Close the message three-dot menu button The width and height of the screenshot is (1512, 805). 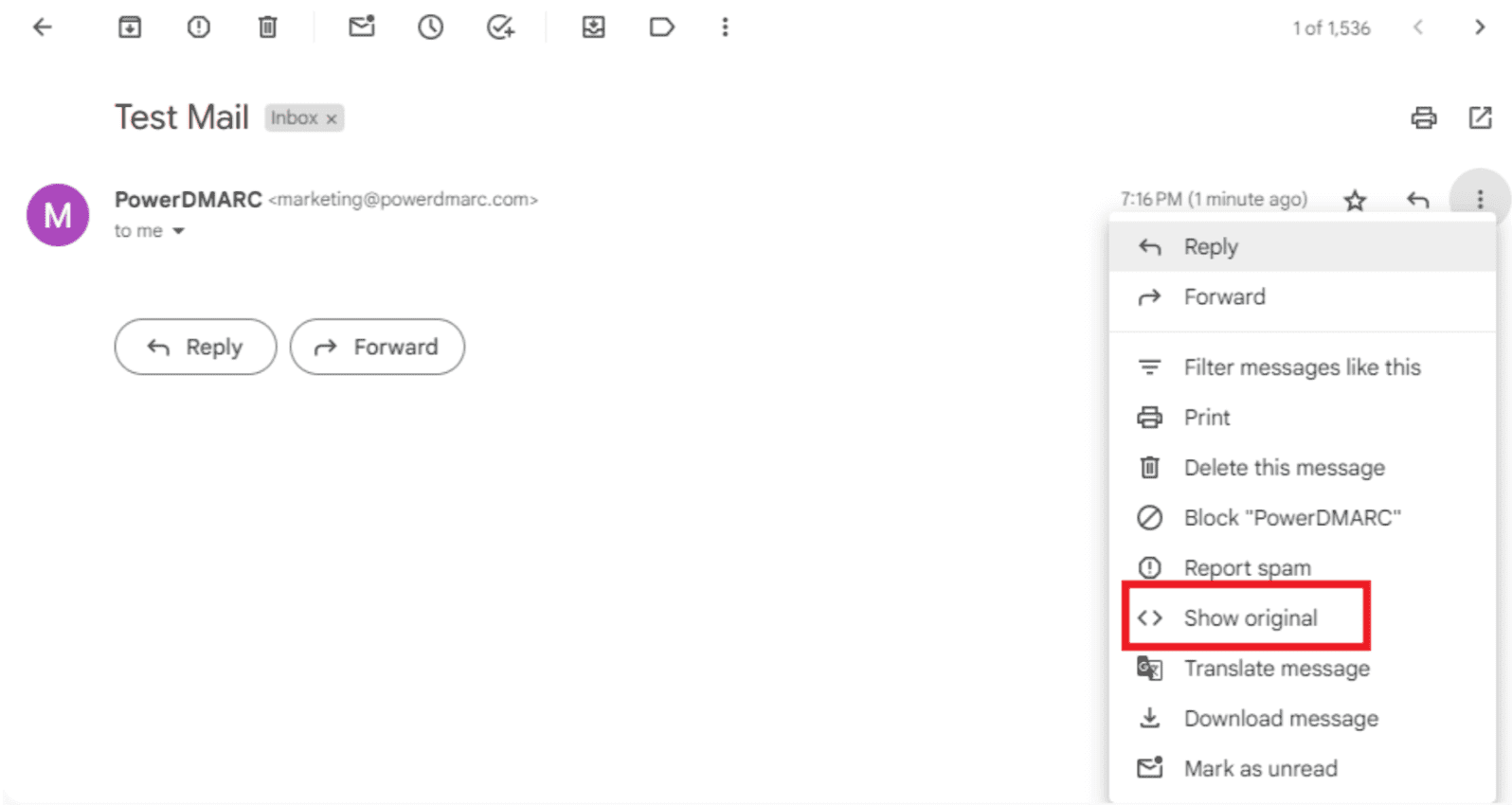pyautogui.click(x=1479, y=199)
